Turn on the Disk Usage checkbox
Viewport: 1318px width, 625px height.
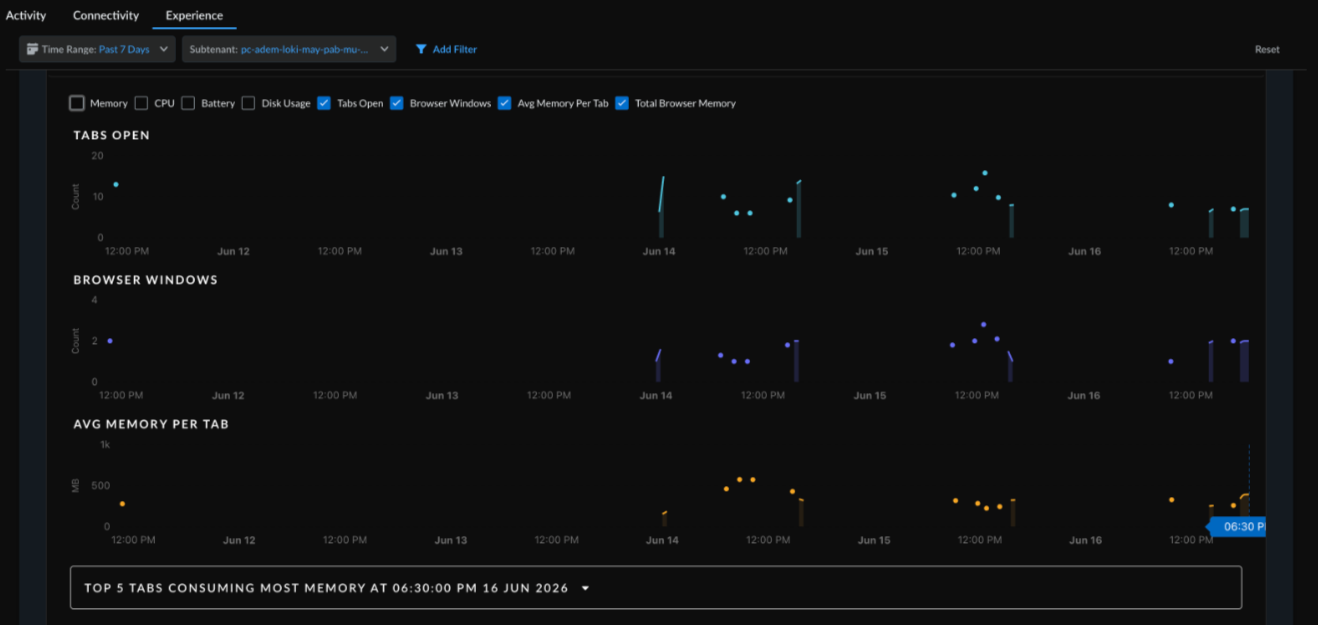[248, 103]
